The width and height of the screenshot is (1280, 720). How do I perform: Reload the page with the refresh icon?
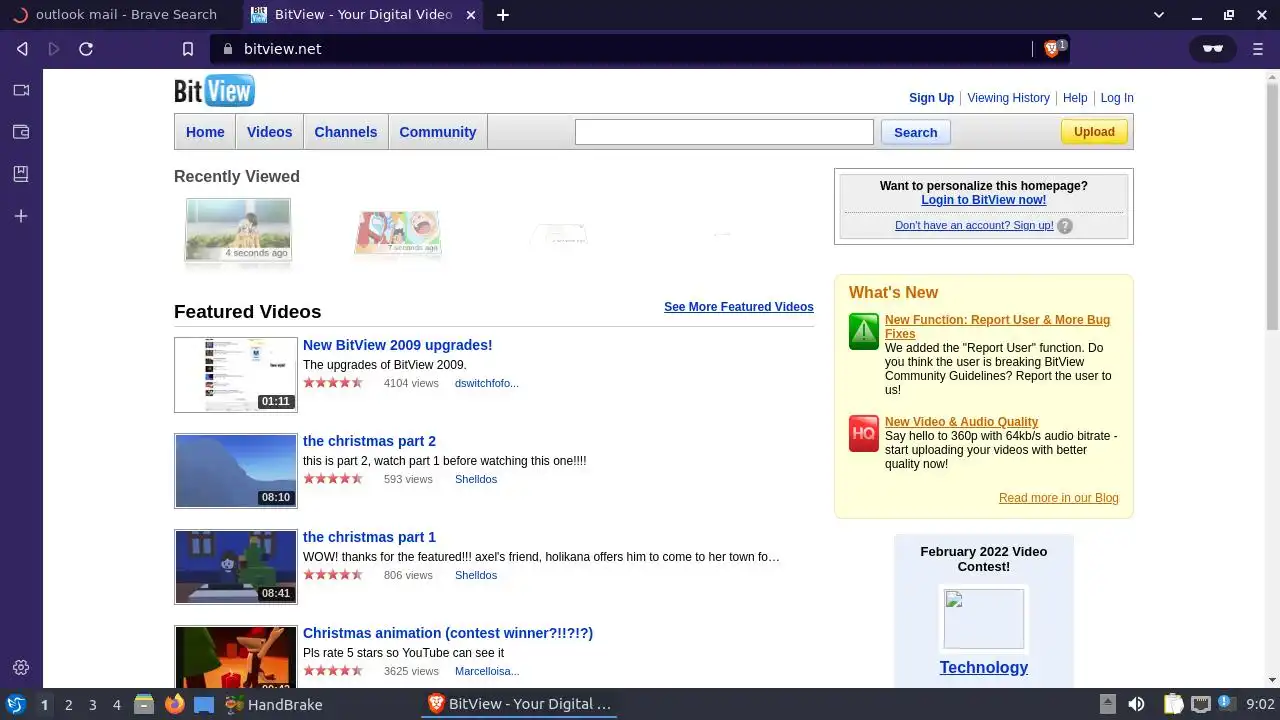click(86, 48)
